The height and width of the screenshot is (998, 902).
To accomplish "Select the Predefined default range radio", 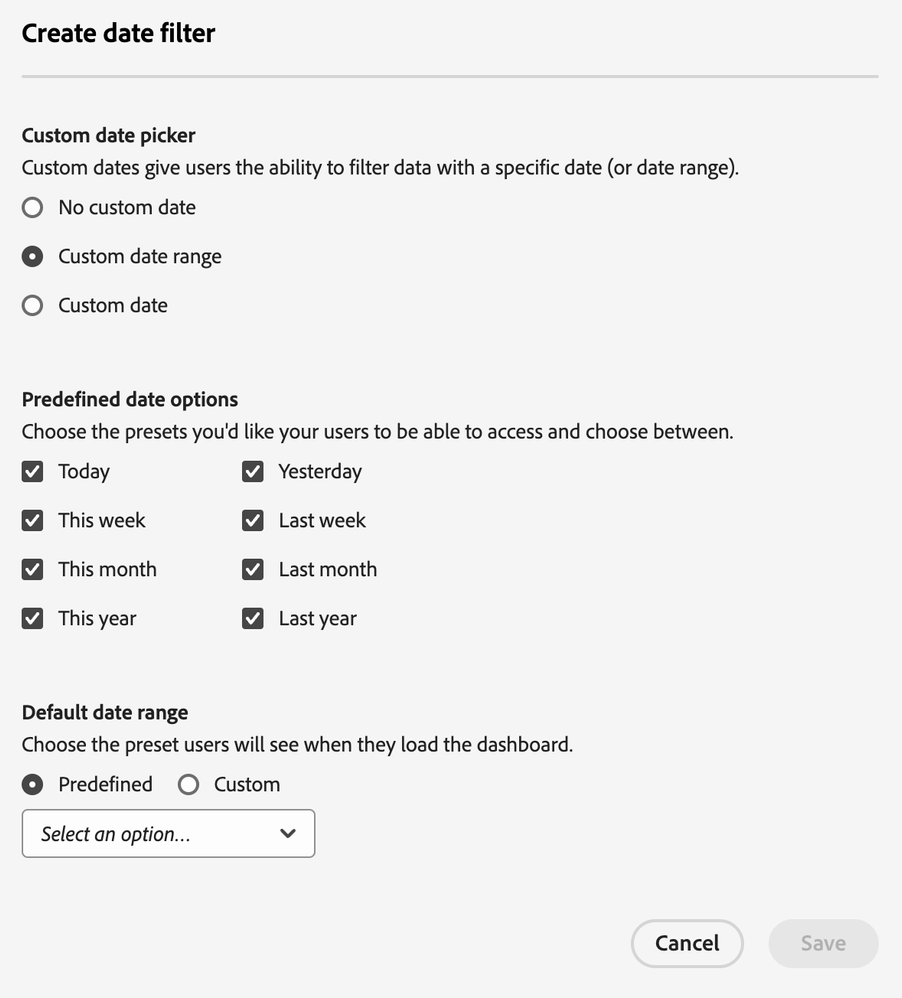I will (x=33, y=785).
